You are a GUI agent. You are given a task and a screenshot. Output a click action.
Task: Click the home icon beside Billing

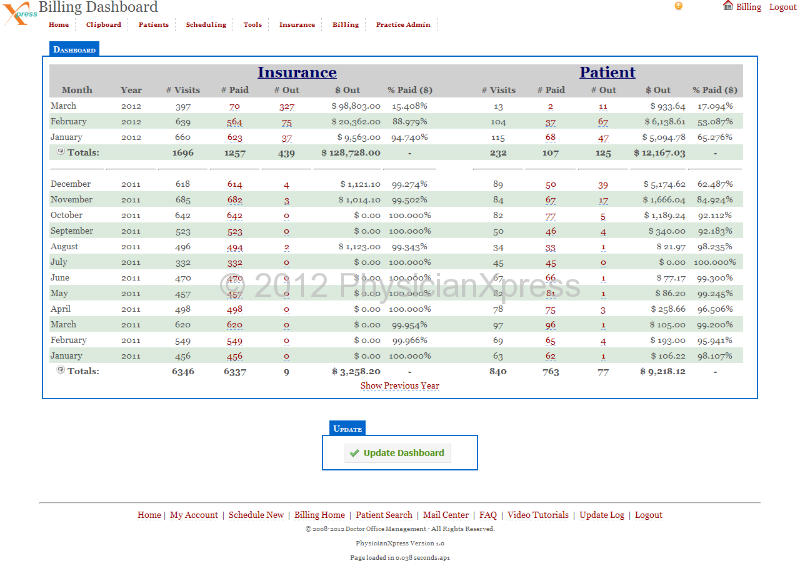pyautogui.click(x=728, y=6)
